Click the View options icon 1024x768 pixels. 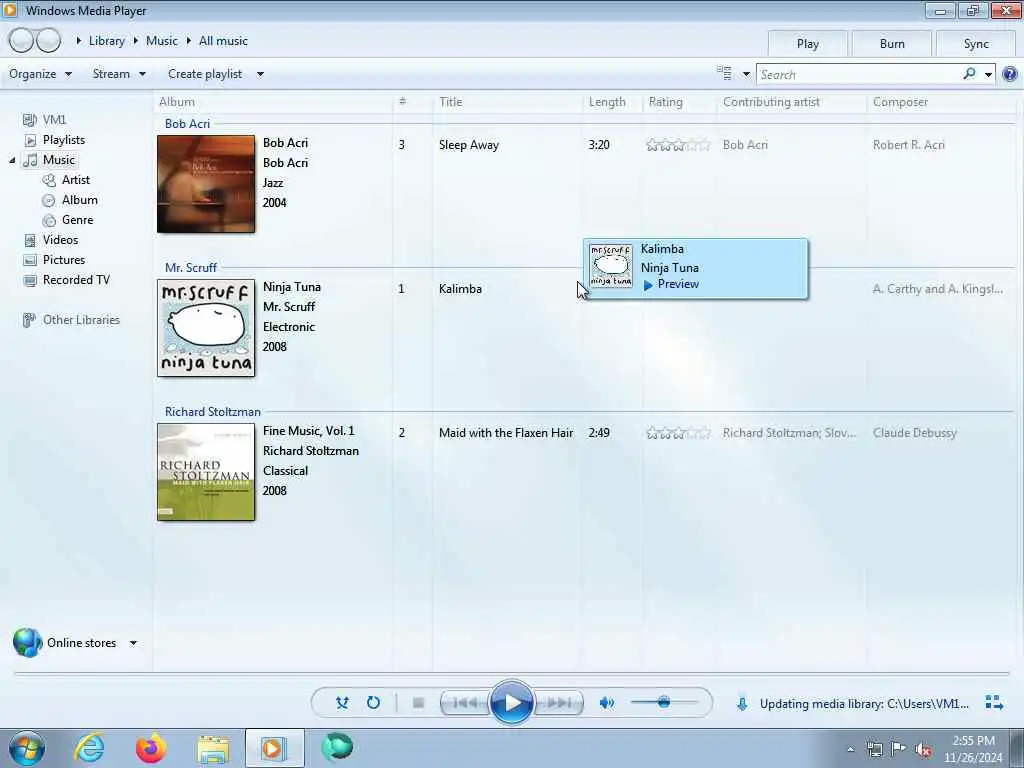724,73
